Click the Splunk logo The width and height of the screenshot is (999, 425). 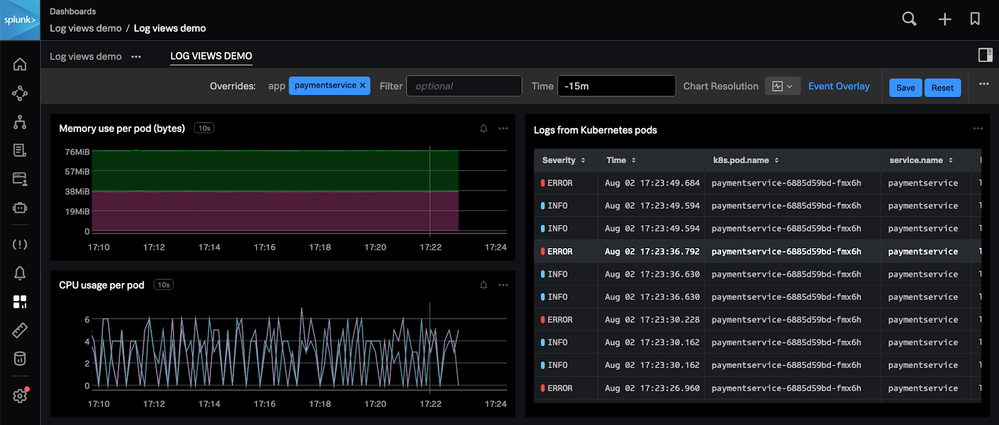pos(19,19)
